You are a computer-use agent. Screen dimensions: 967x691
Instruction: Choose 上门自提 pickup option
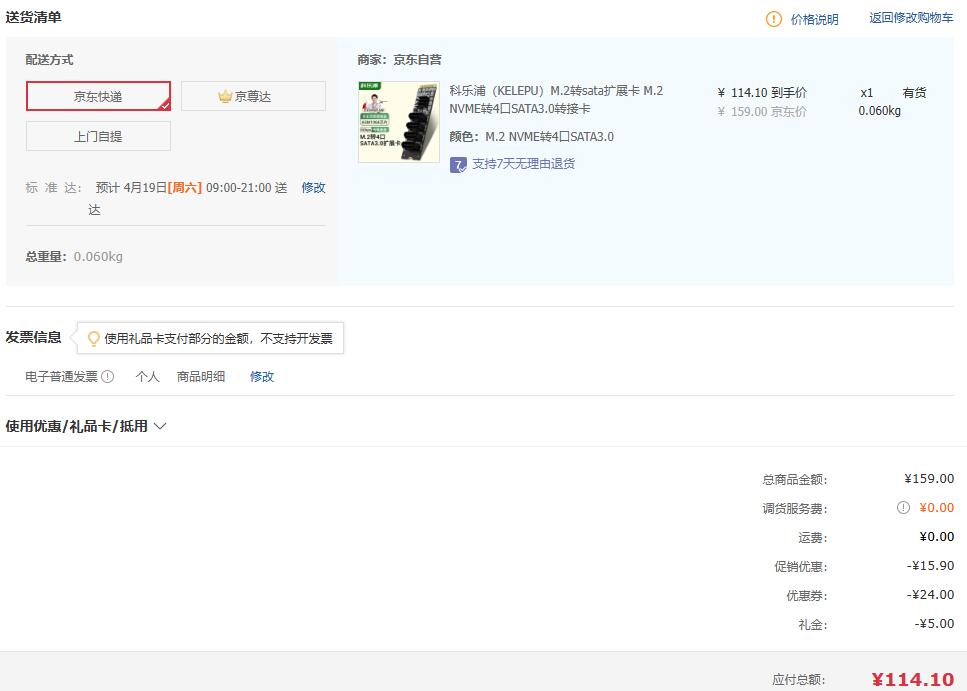coord(98,136)
